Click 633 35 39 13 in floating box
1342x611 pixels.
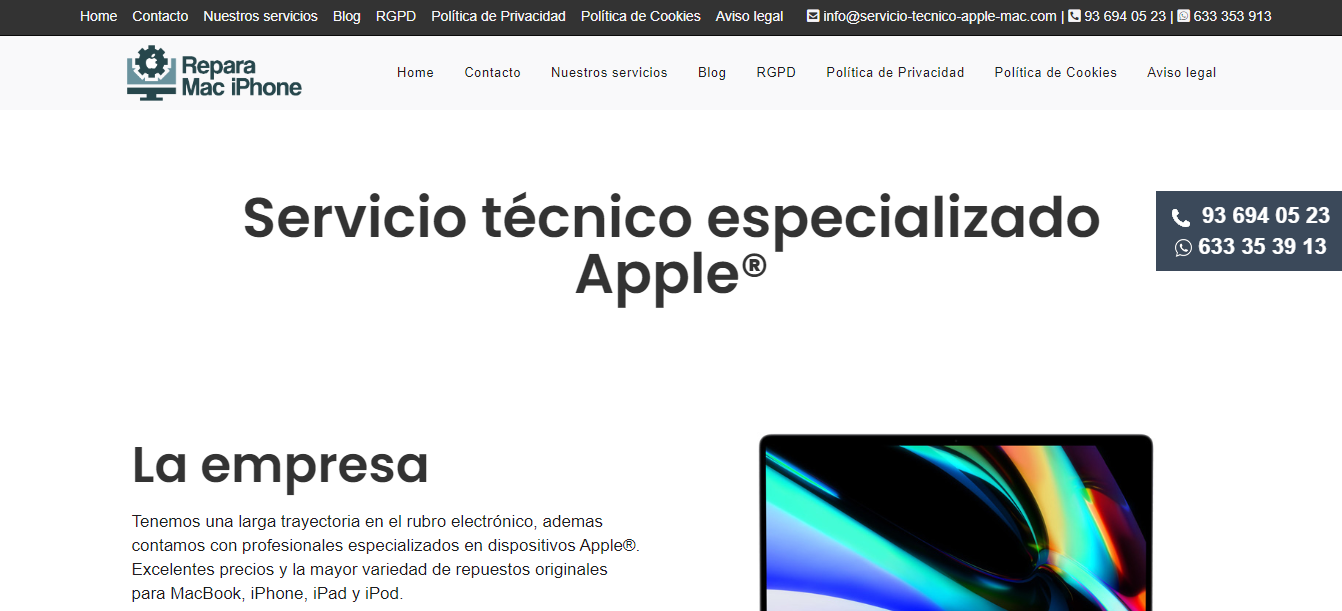pyautogui.click(x=1262, y=247)
